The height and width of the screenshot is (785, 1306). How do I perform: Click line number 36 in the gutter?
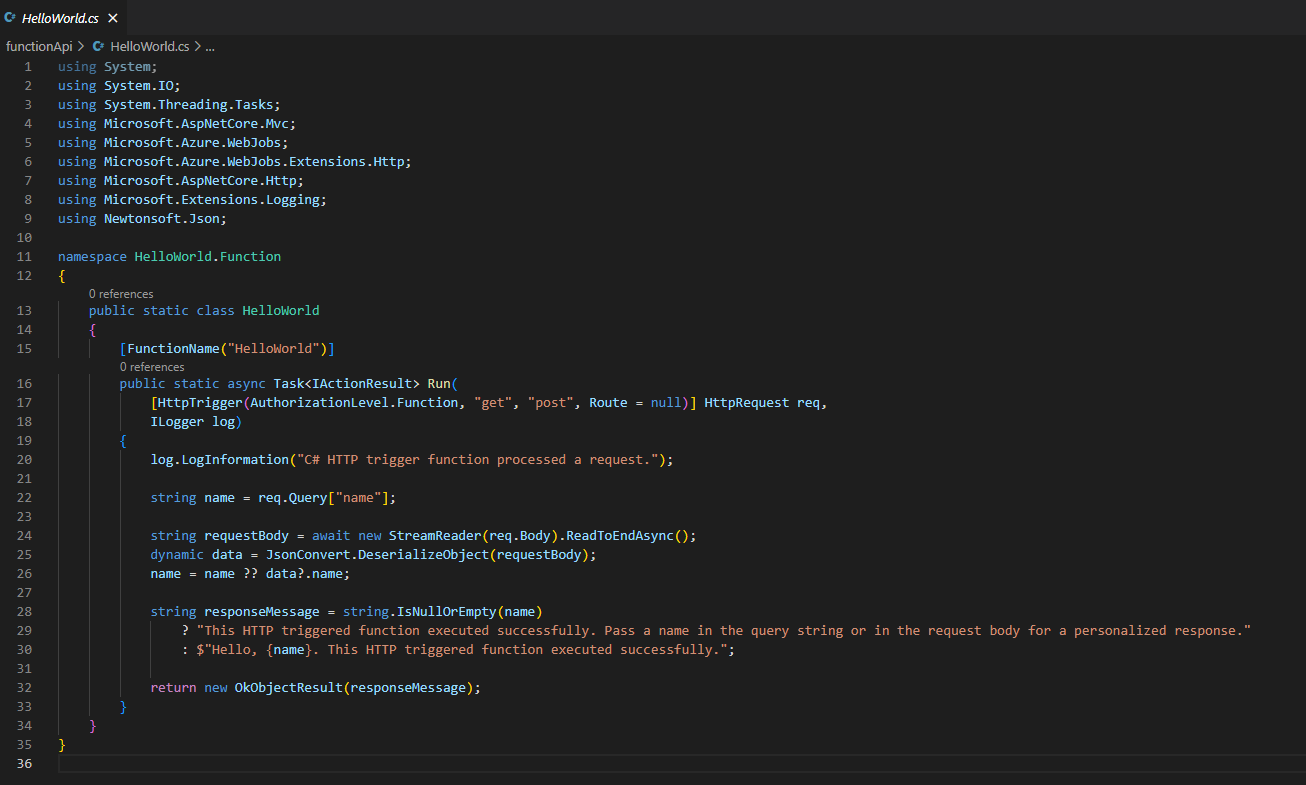[23, 764]
